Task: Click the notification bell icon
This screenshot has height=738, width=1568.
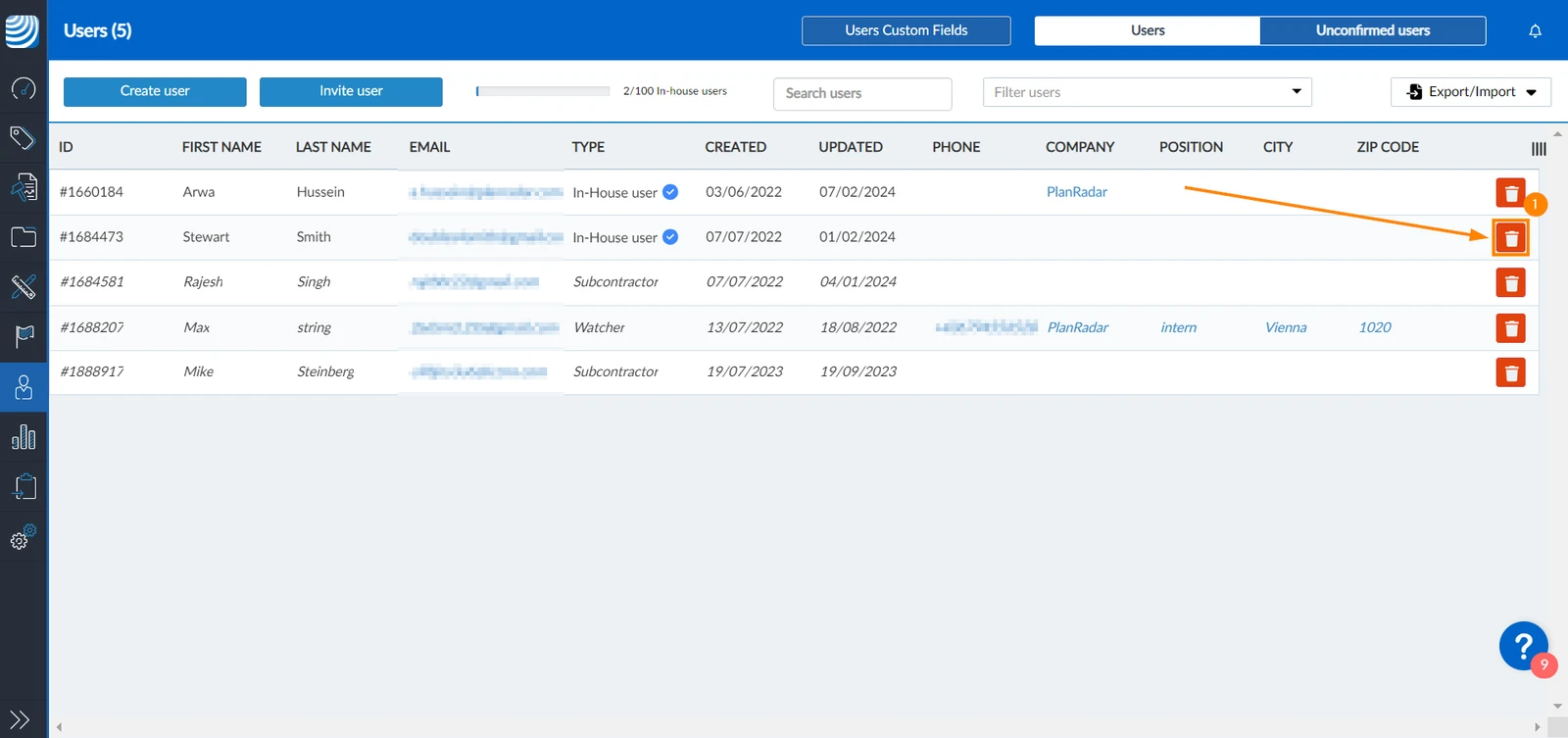Action: (1535, 30)
